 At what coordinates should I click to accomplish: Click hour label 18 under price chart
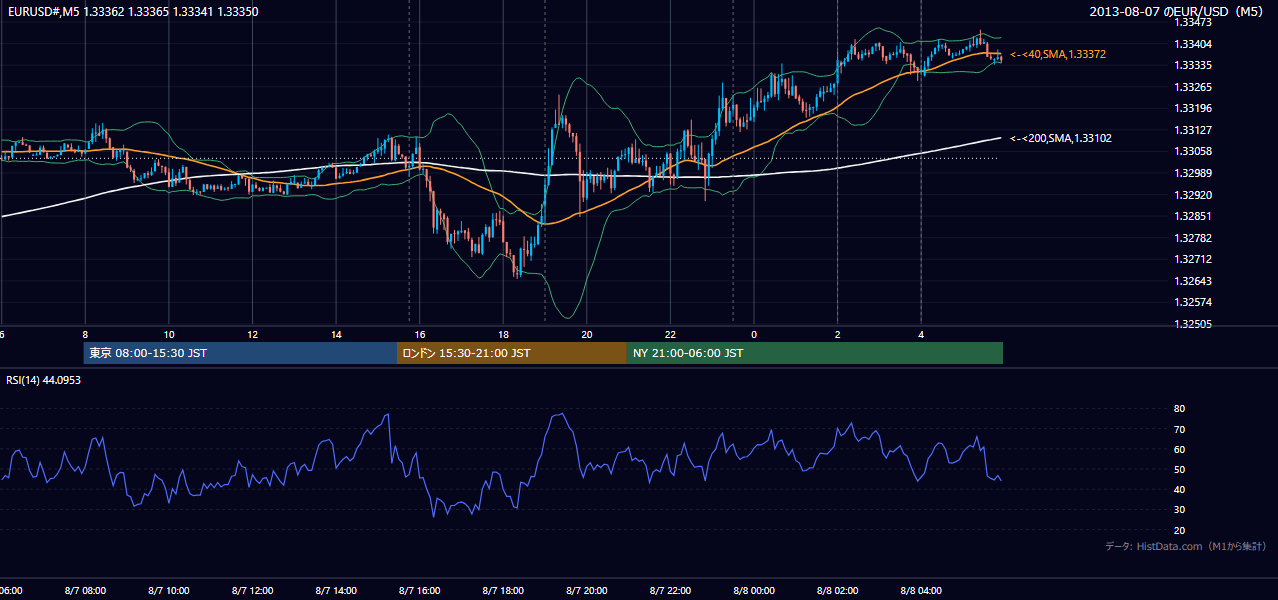(503, 335)
